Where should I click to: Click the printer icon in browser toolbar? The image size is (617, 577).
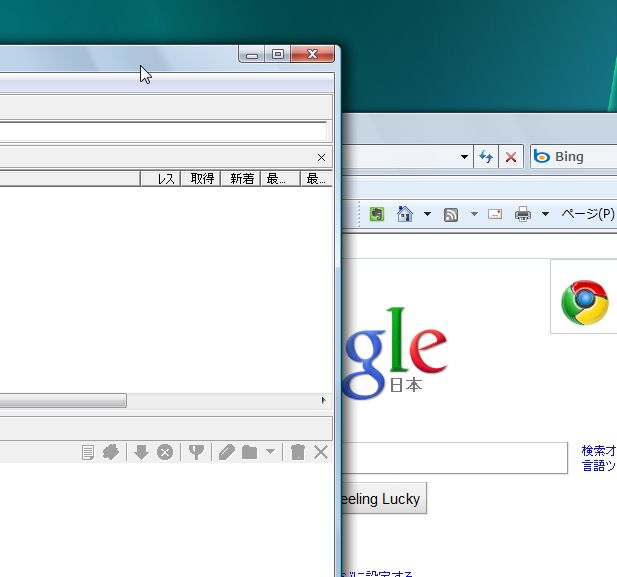click(x=523, y=214)
